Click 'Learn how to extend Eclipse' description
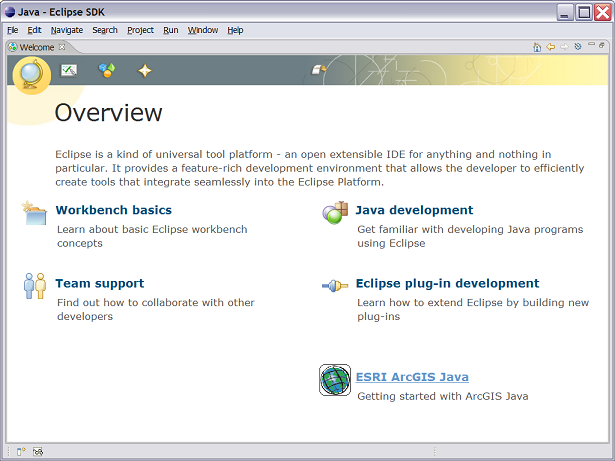Screen dimensions: 615x461 point(473,310)
